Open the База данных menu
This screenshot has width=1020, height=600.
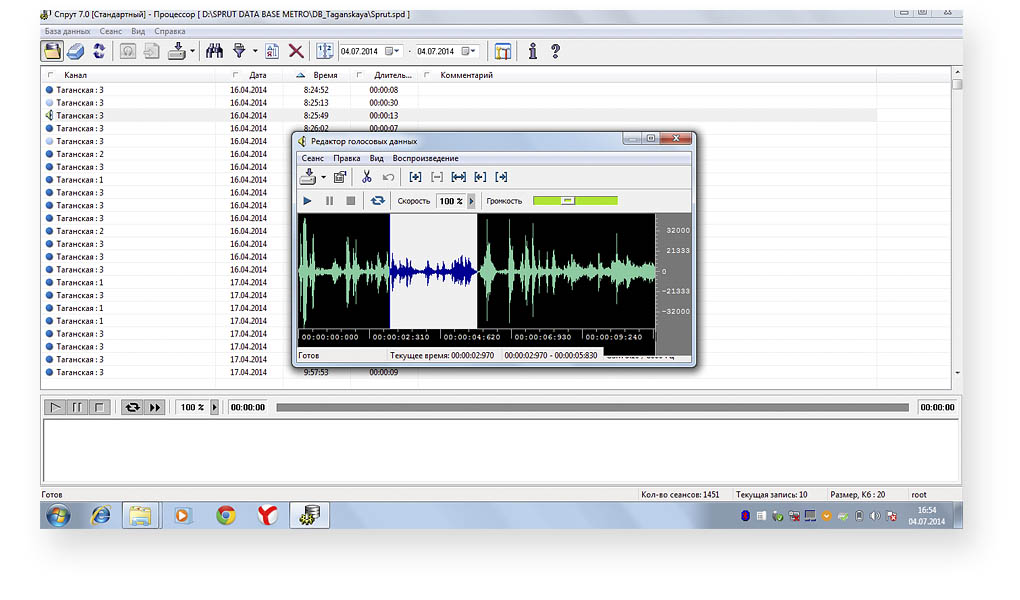(x=67, y=31)
